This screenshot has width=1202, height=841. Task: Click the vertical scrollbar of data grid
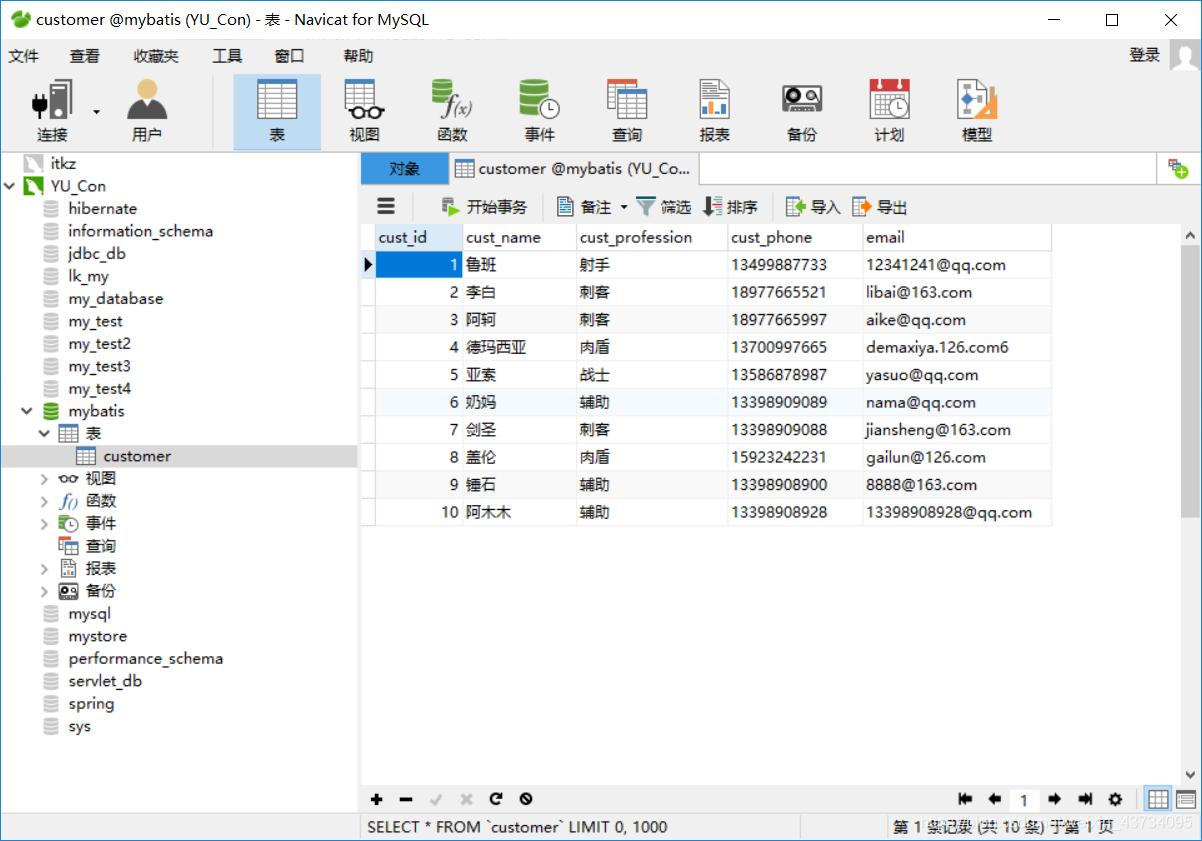tap(1190, 382)
